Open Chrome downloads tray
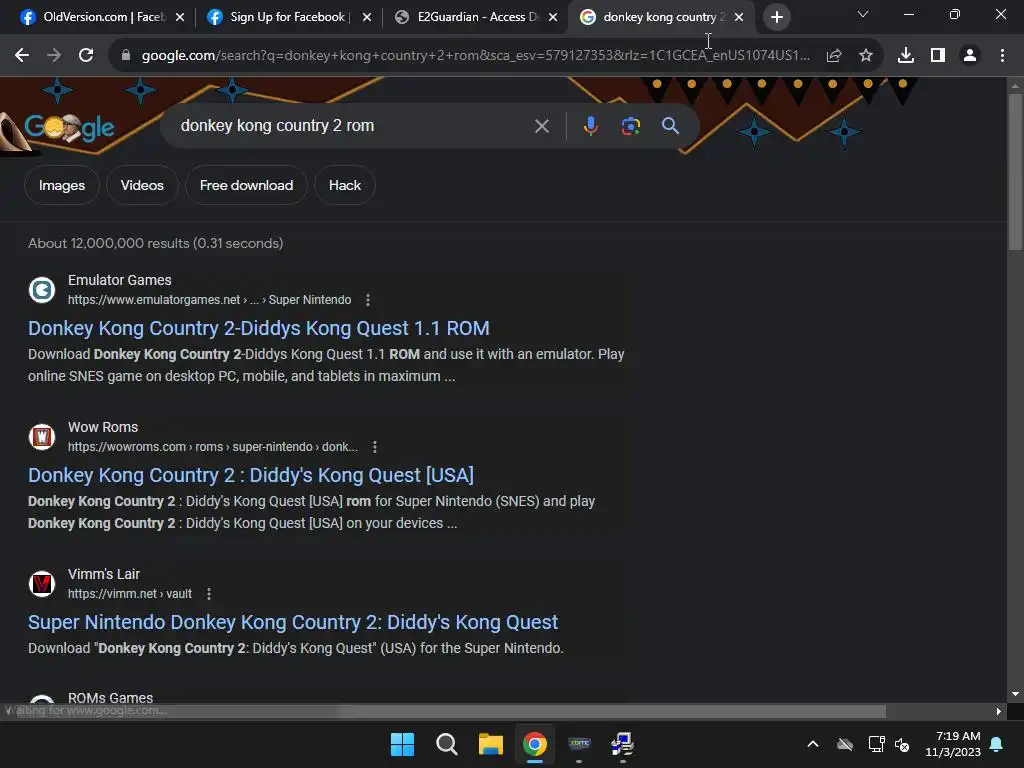Viewport: 1024px width, 768px height. tap(906, 56)
